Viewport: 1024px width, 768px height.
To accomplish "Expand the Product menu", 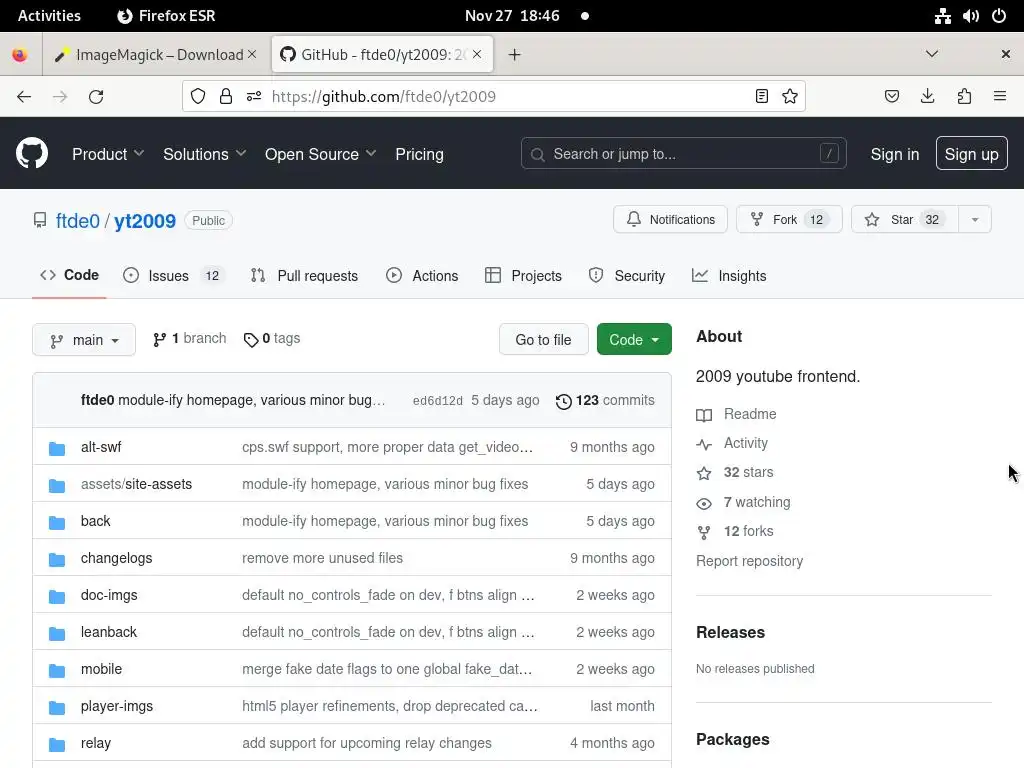I will point(108,154).
